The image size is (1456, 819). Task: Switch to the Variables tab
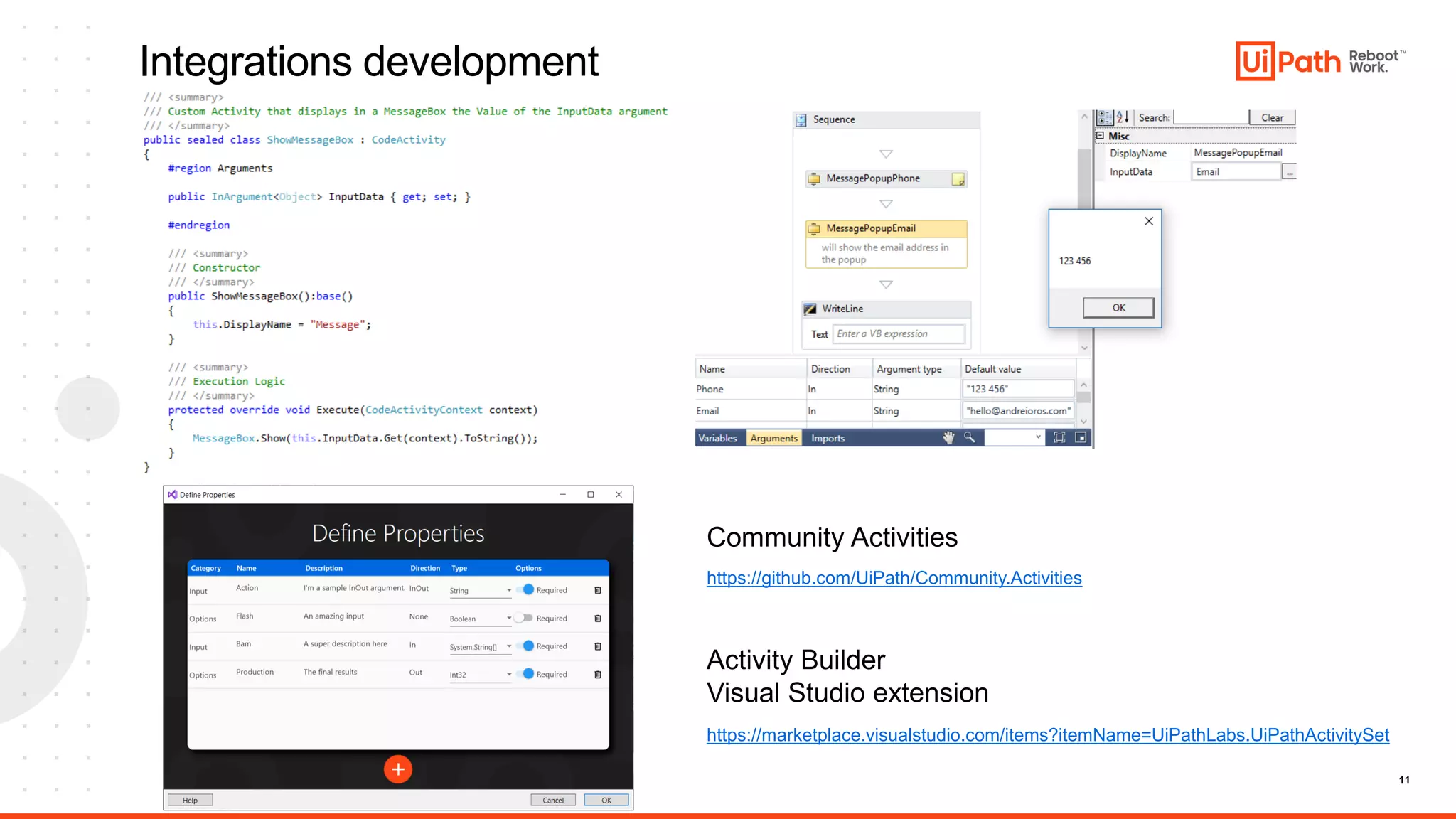point(717,438)
